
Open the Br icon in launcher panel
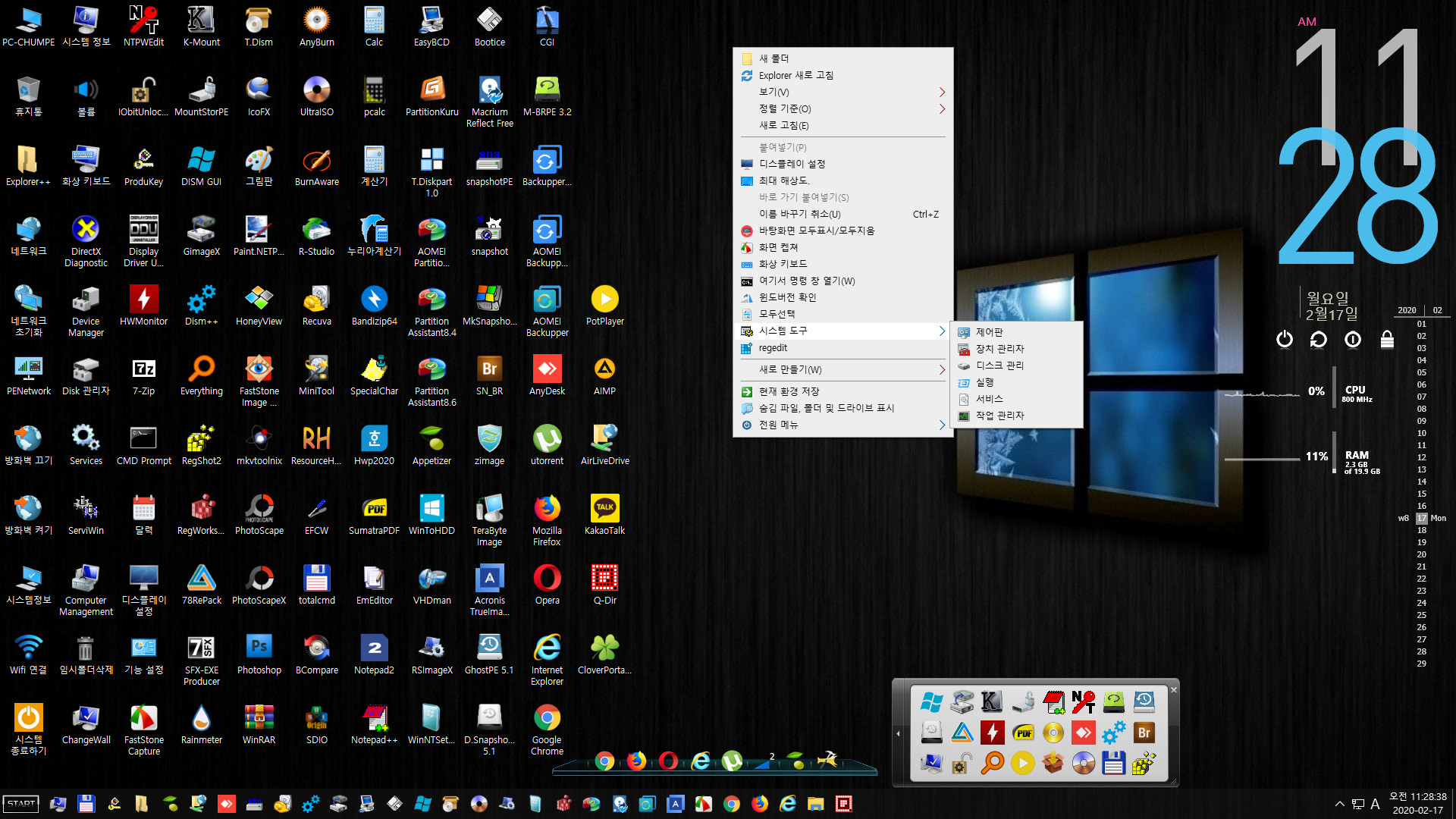pos(1144,733)
